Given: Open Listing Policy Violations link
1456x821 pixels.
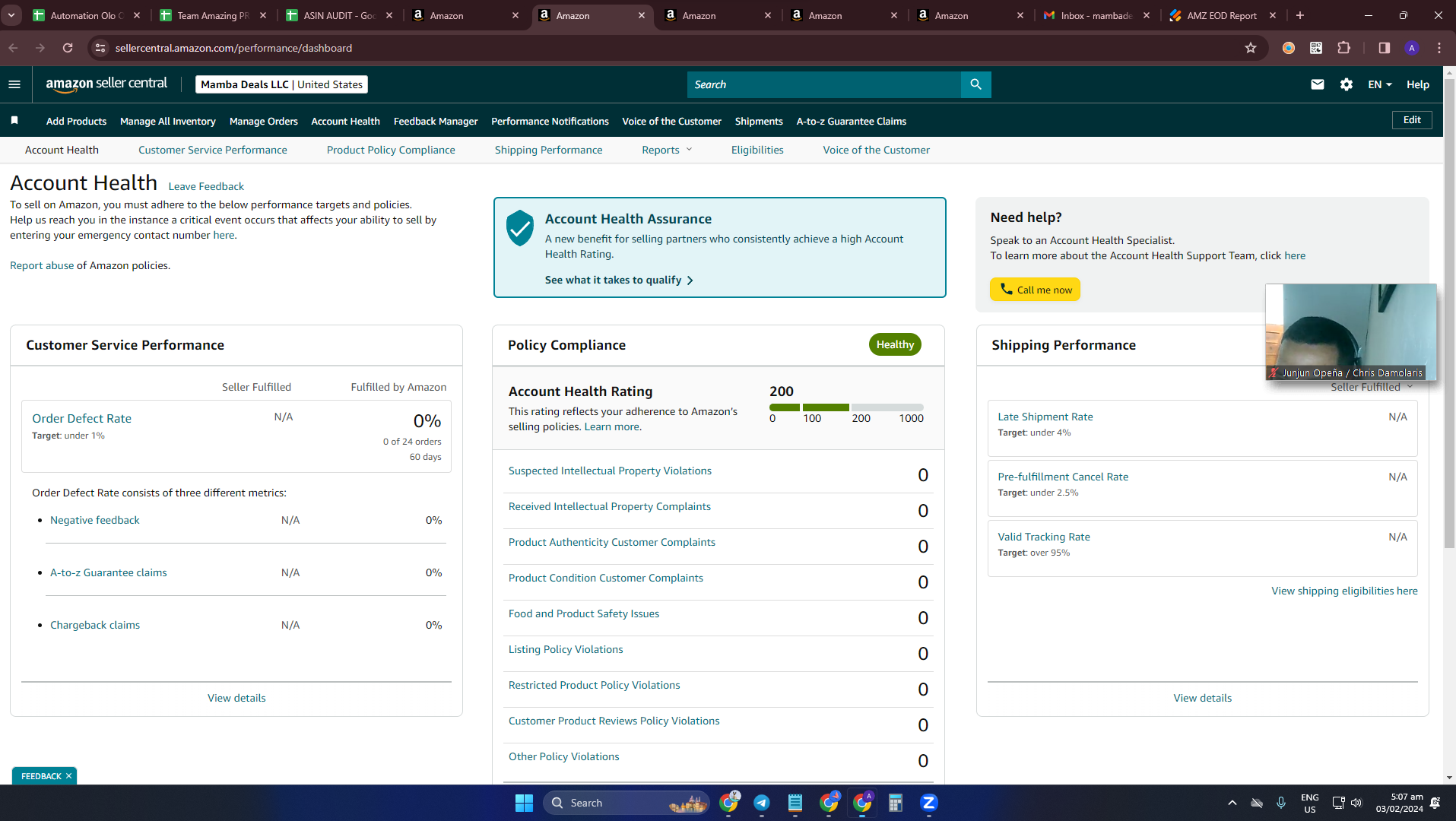Looking at the screenshot, I should pyautogui.click(x=566, y=649).
